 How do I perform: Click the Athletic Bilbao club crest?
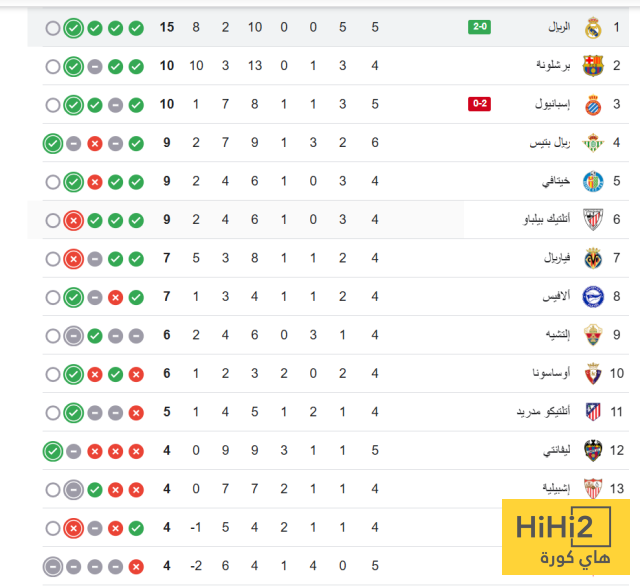[x=593, y=220]
